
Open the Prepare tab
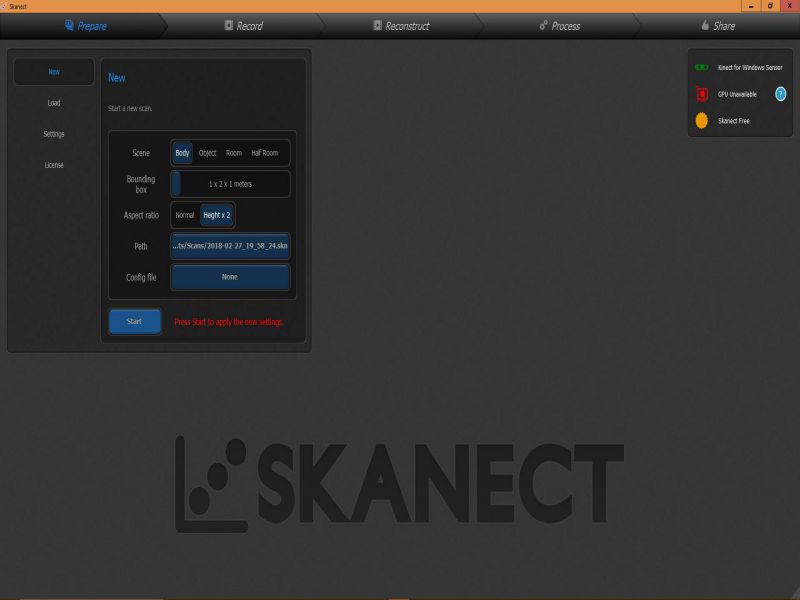(x=84, y=26)
